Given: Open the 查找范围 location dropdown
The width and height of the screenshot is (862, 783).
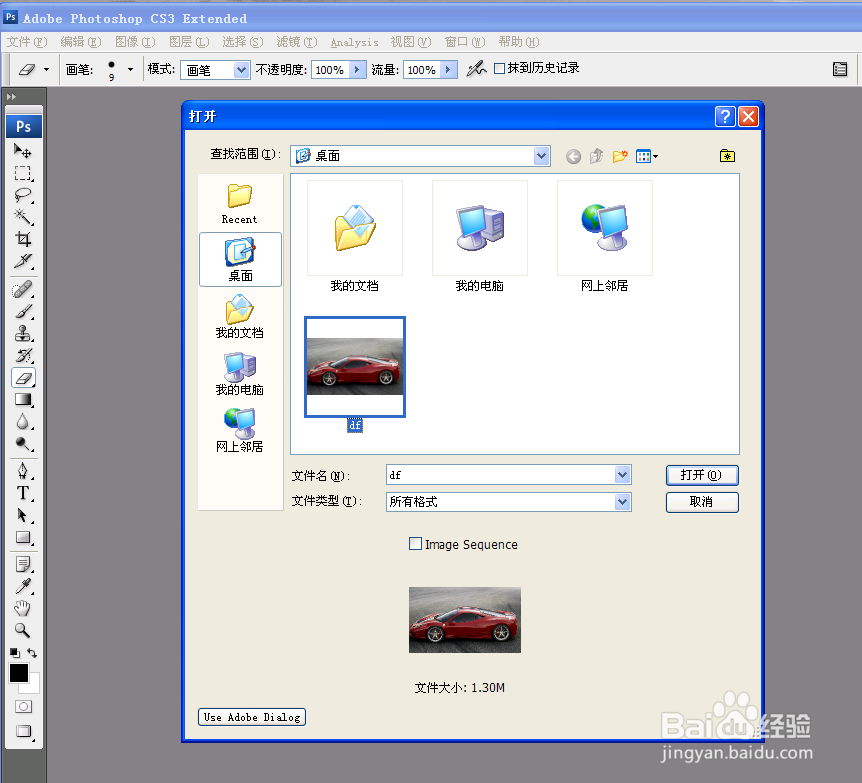Looking at the screenshot, I should click(x=541, y=156).
